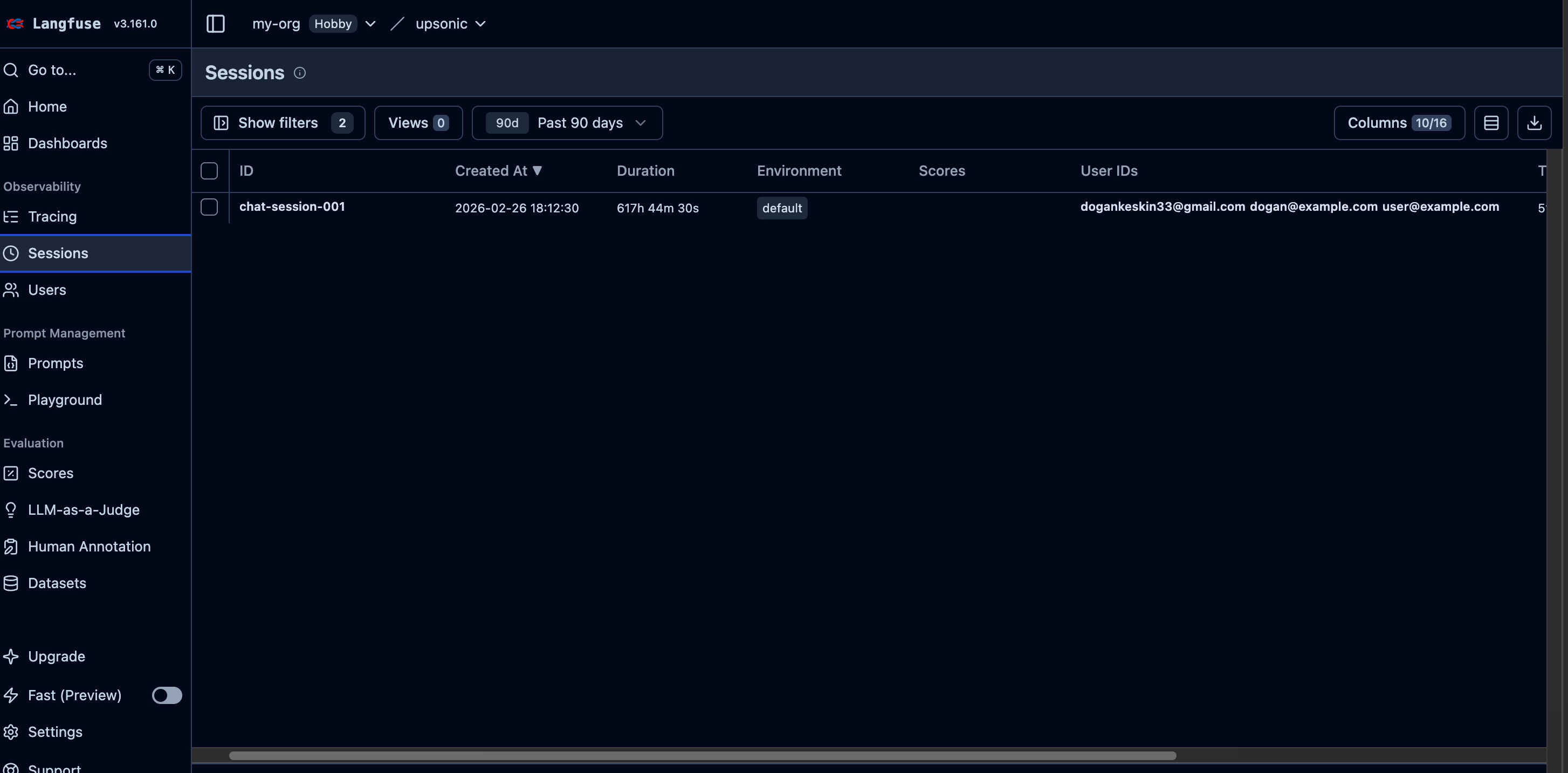Click the Settings gear icon
This screenshot has height=773, width=1568.
(10, 731)
